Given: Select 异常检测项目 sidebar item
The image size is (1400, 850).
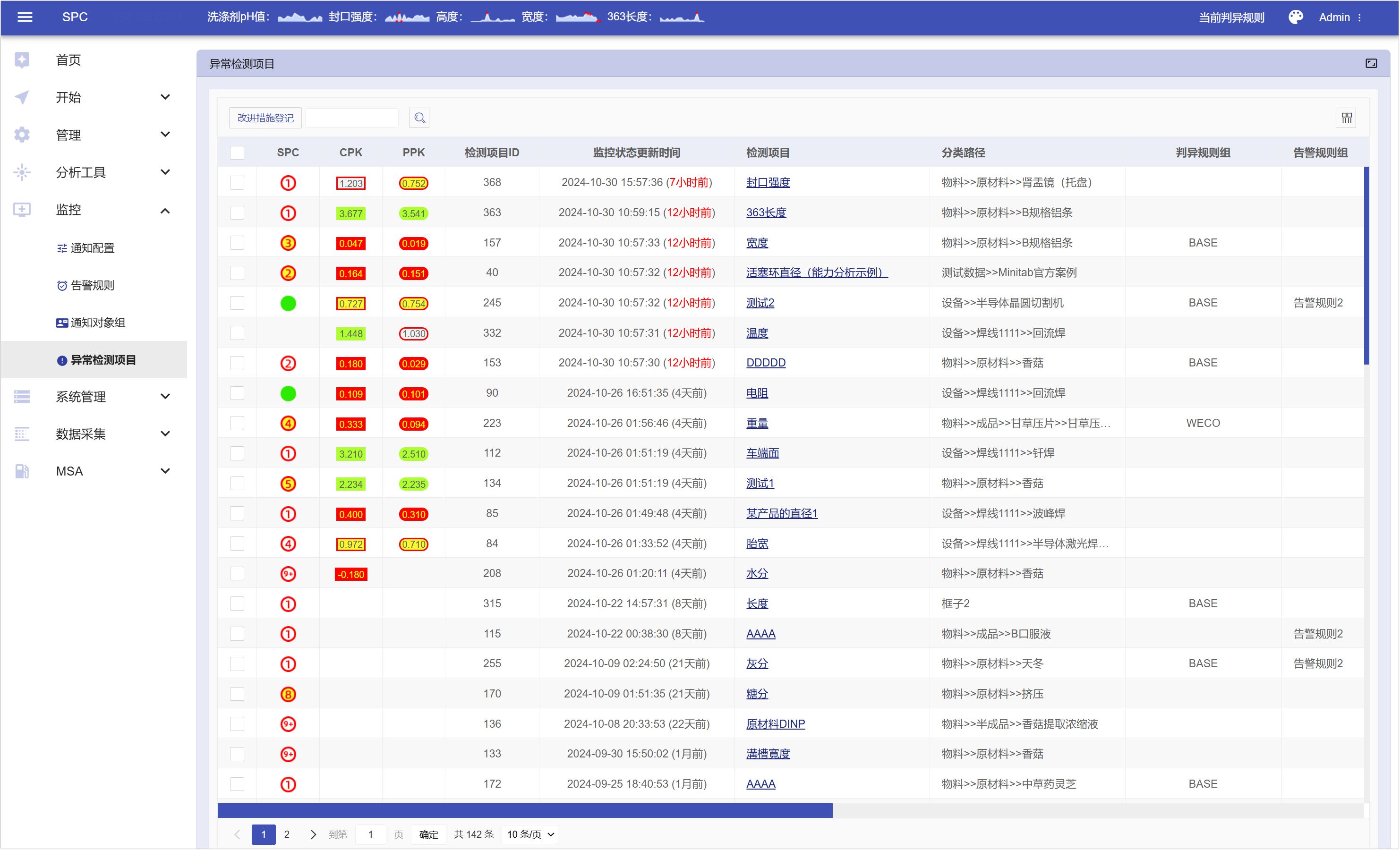Looking at the screenshot, I should click(x=94, y=360).
